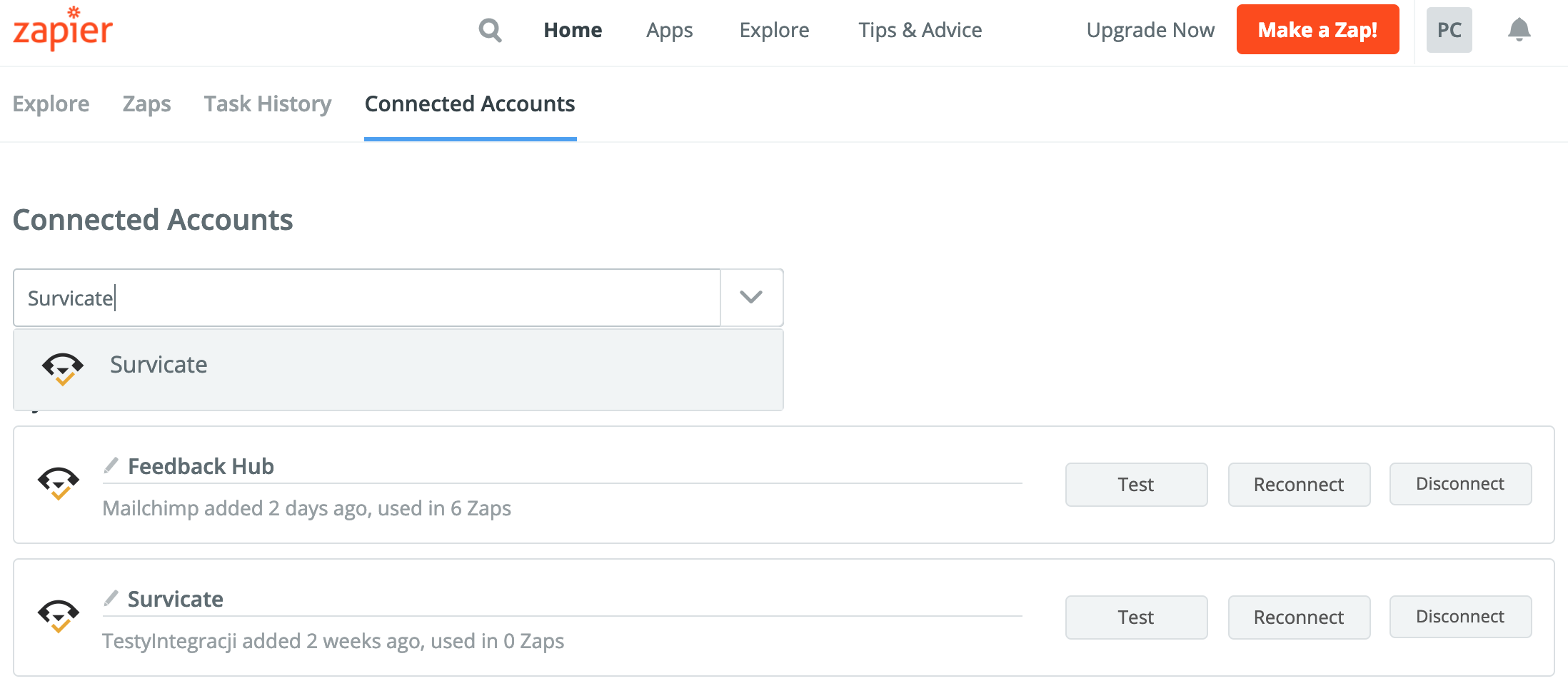This screenshot has height=691, width=1568.
Task: Disconnect the TestyIntegracji Survicate account
Action: pos(1460,617)
